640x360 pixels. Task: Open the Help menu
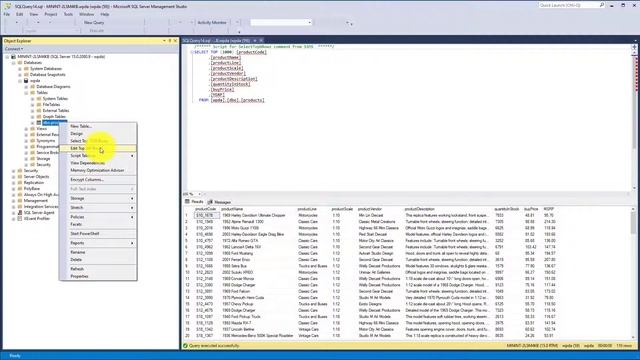coord(104,14)
